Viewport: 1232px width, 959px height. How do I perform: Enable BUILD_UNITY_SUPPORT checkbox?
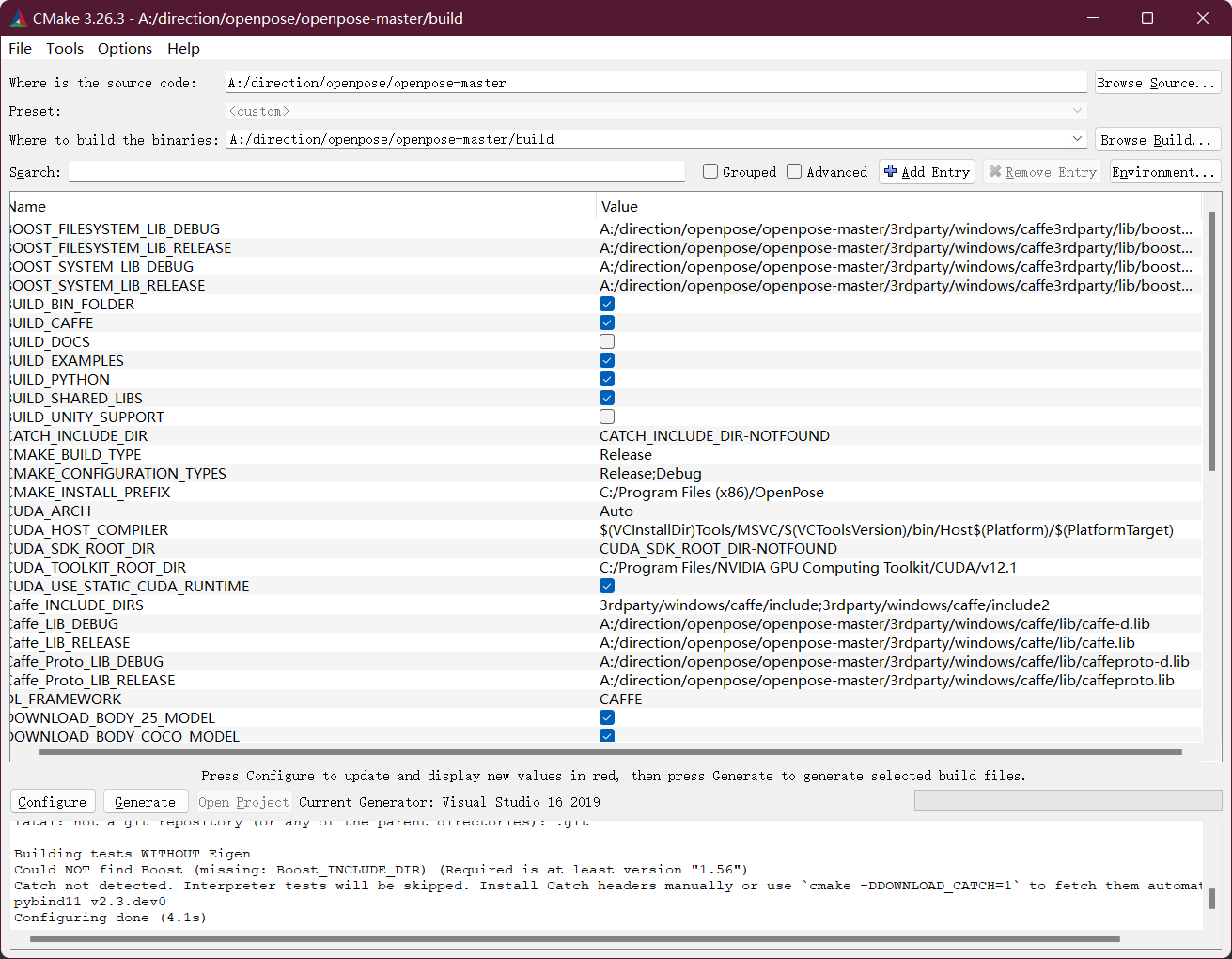click(607, 417)
